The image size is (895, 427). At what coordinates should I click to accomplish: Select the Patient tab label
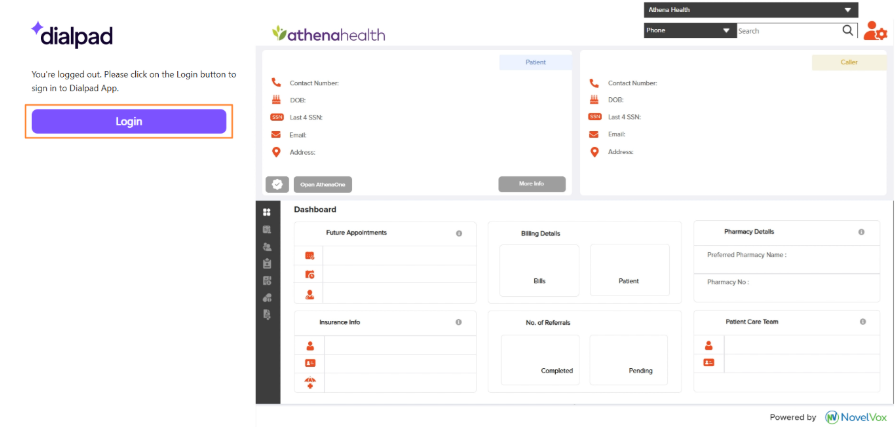(535, 62)
